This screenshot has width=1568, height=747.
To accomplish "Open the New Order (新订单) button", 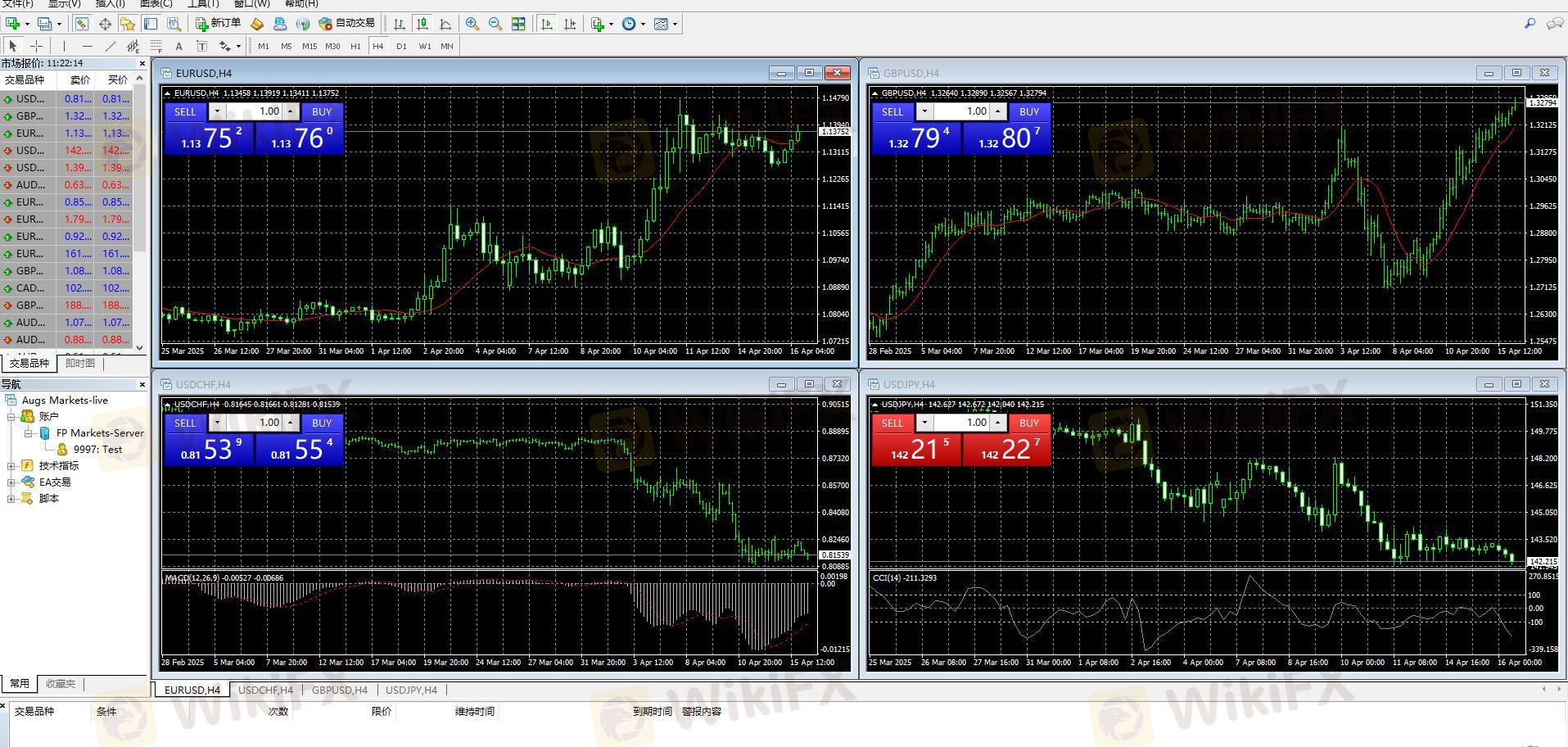I will [218, 24].
